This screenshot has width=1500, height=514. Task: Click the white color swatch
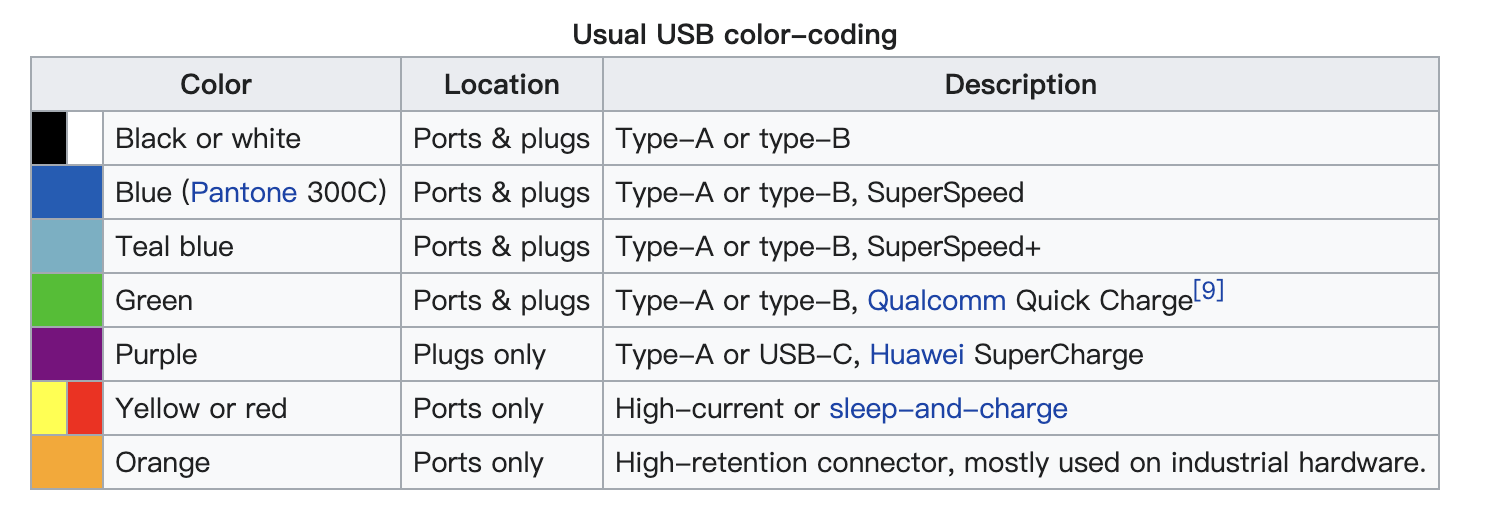[x=85, y=138]
